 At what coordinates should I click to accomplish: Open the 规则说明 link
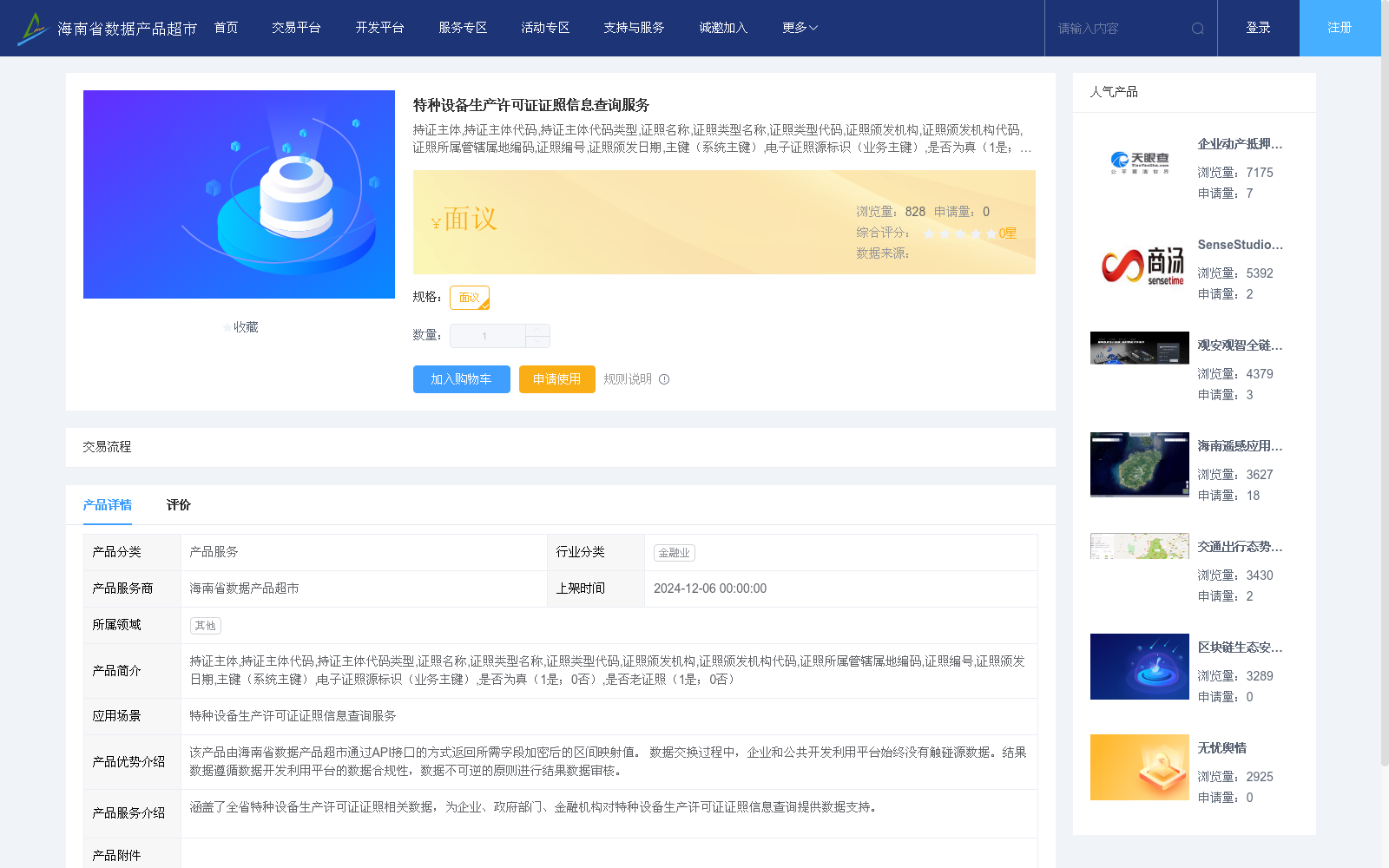click(628, 379)
